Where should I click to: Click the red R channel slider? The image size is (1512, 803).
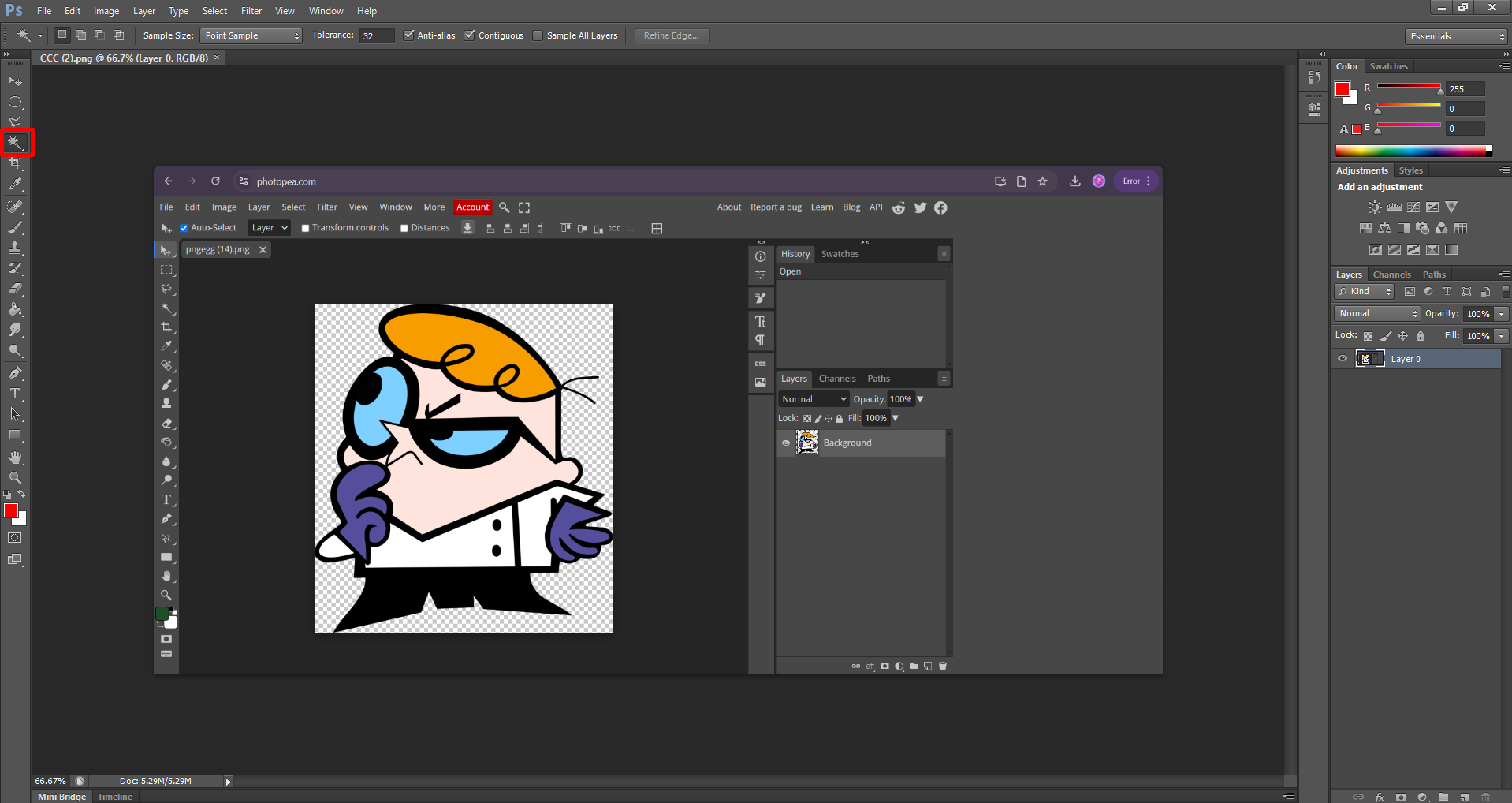tap(1409, 85)
